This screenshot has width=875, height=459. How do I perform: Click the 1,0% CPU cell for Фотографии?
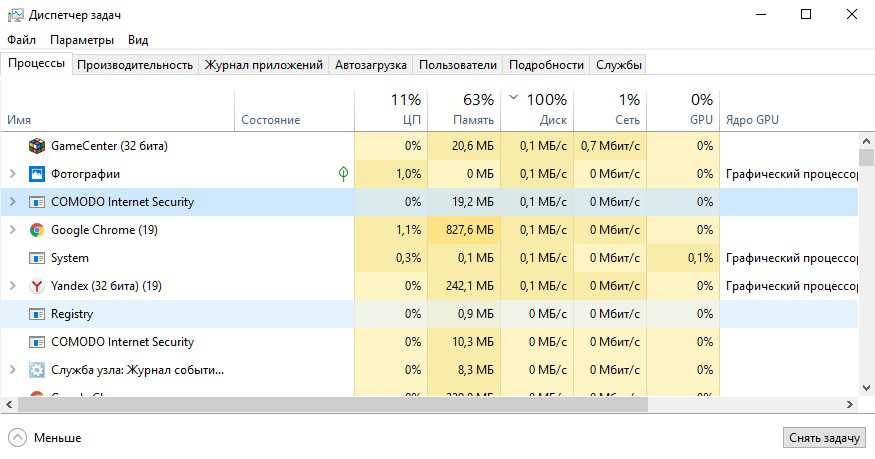(x=391, y=174)
